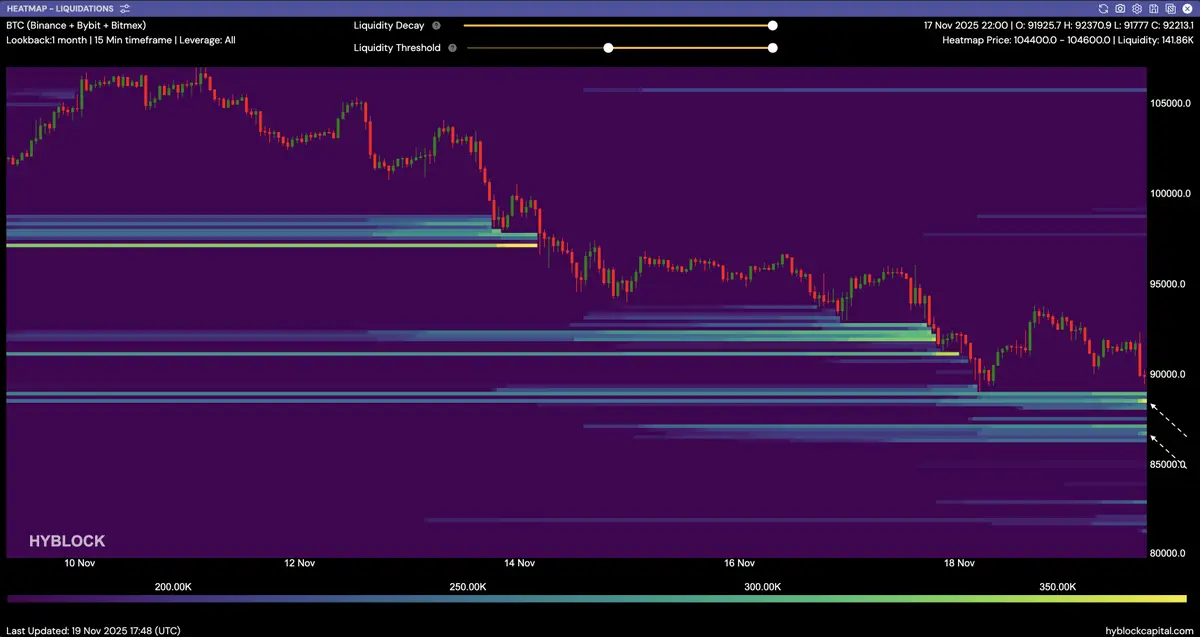
Task: Click the Liquidity Decay label
Action: tap(389, 26)
